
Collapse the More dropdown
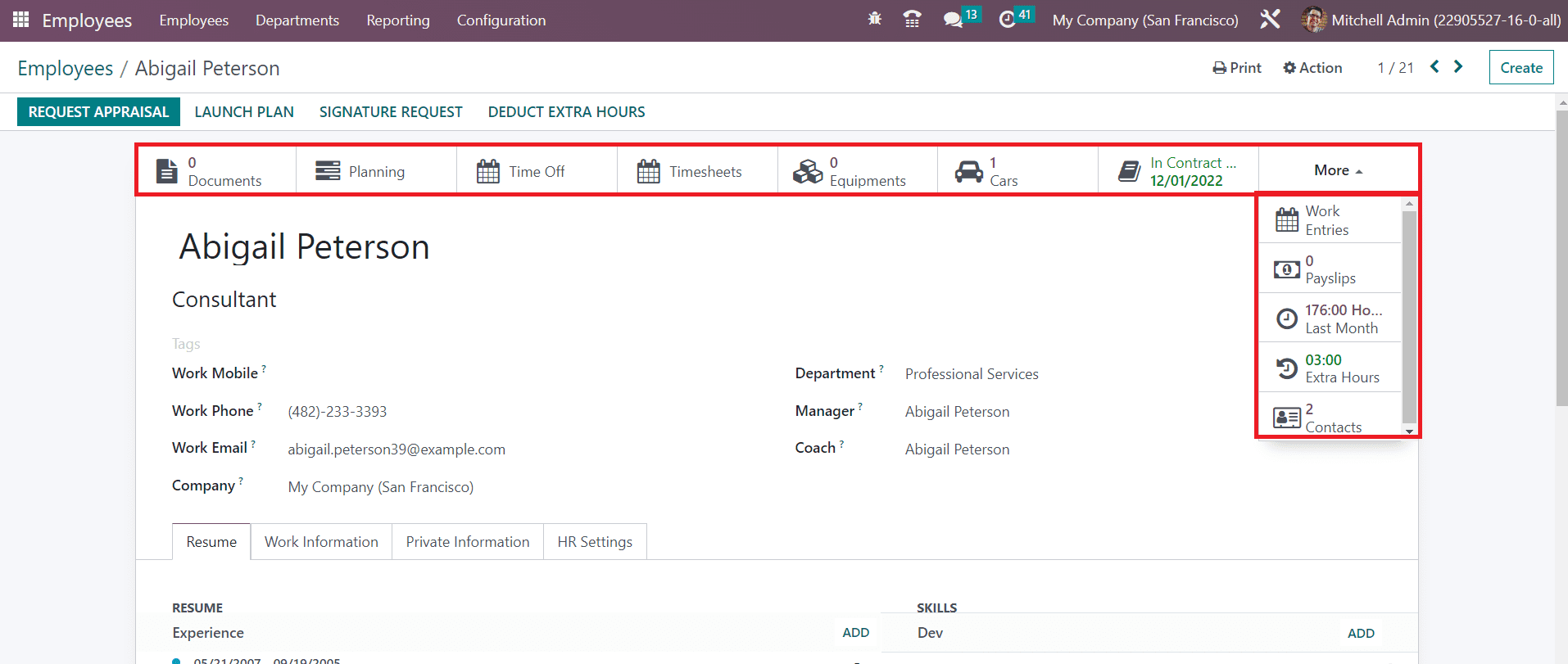[x=1338, y=170]
